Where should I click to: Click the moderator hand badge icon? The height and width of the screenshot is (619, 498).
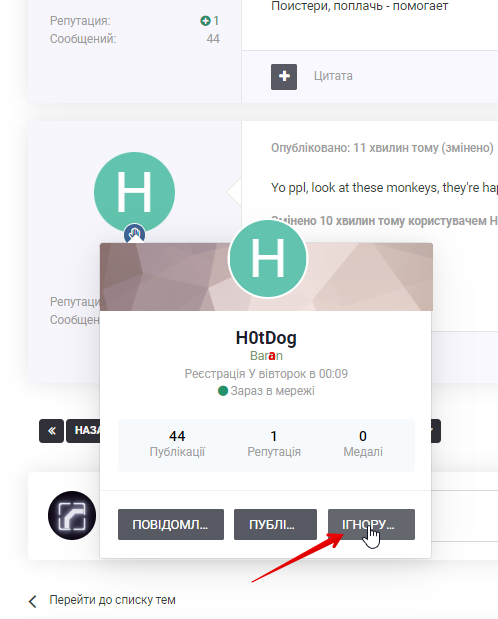134,233
